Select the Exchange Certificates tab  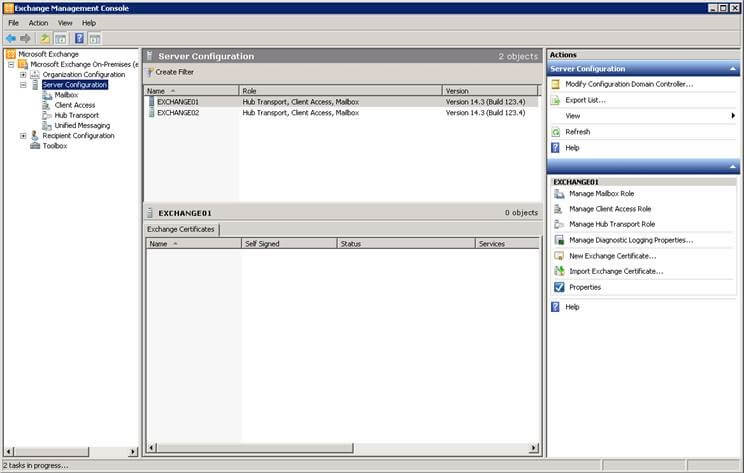click(182, 229)
